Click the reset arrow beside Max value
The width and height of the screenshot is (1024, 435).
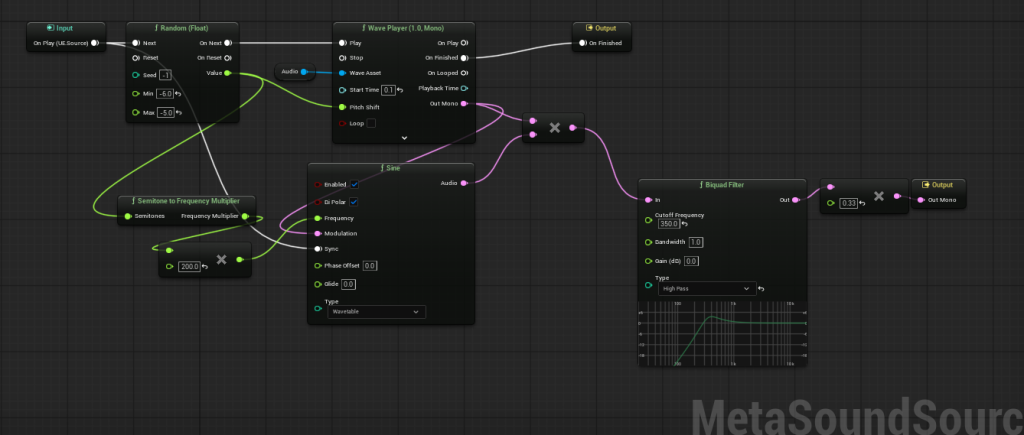(x=177, y=113)
